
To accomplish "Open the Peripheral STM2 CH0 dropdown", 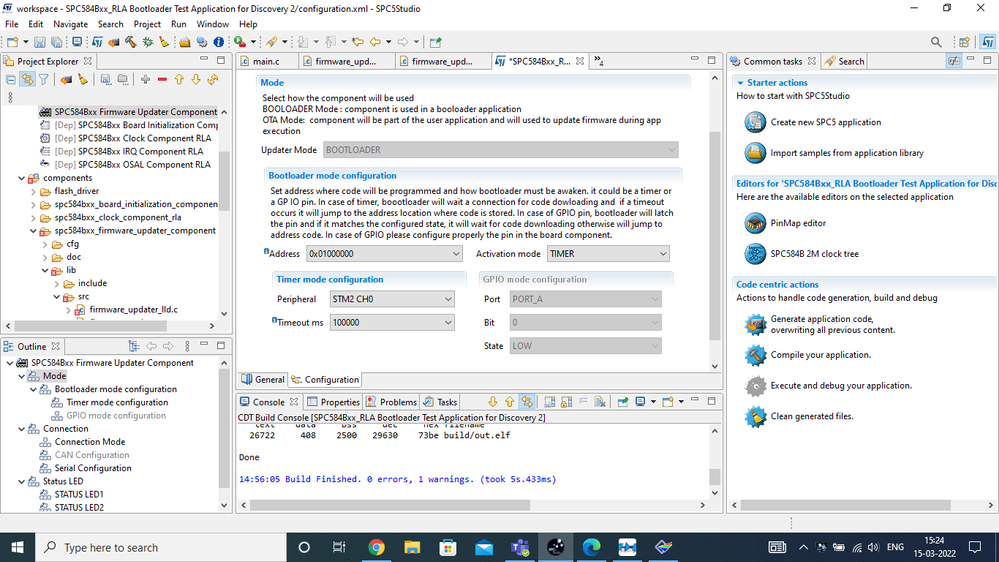I will (x=392, y=299).
